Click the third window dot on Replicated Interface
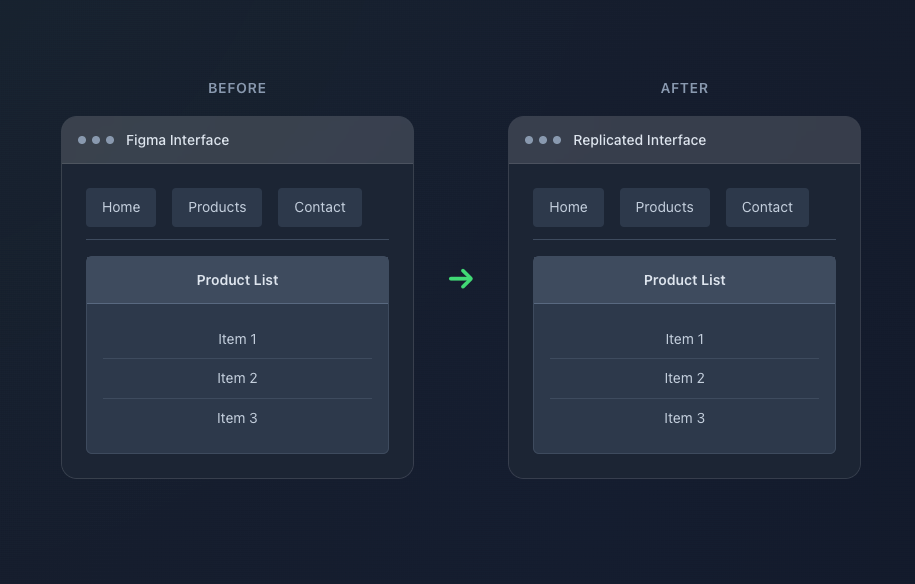The width and height of the screenshot is (915, 584). pyautogui.click(x=557, y=140)
